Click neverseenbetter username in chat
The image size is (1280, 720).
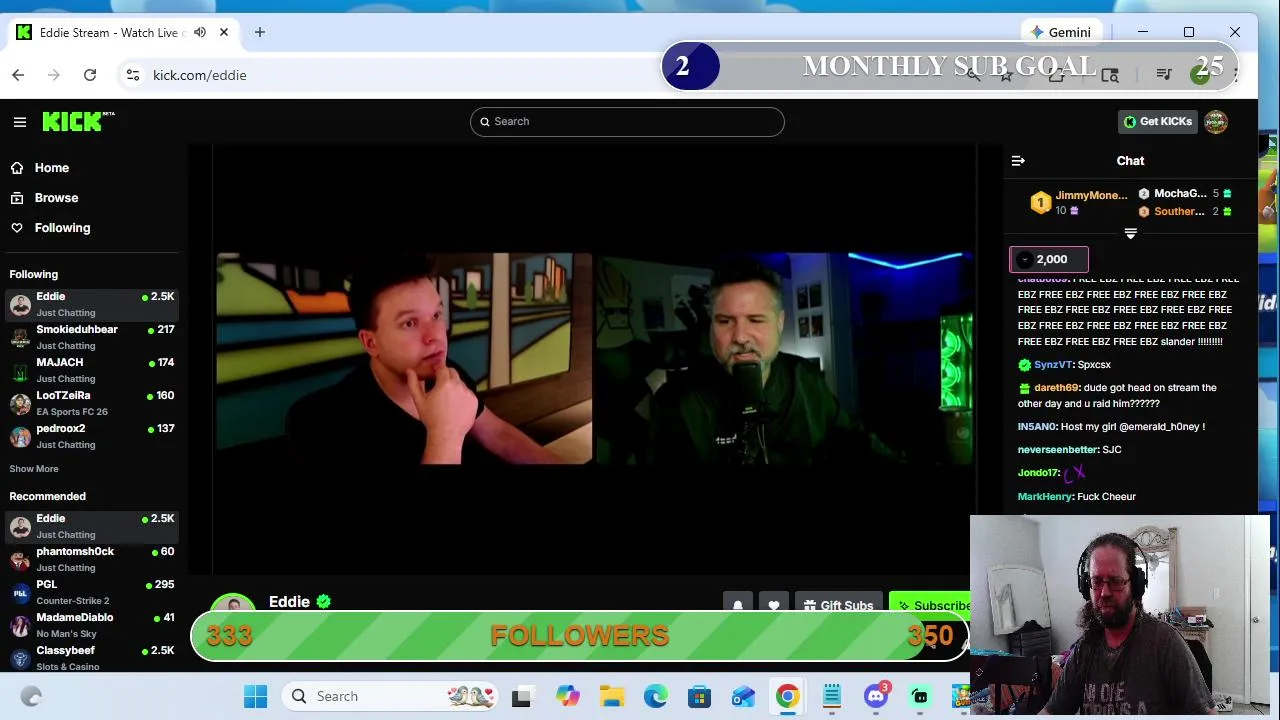[x=1058, y=450]
